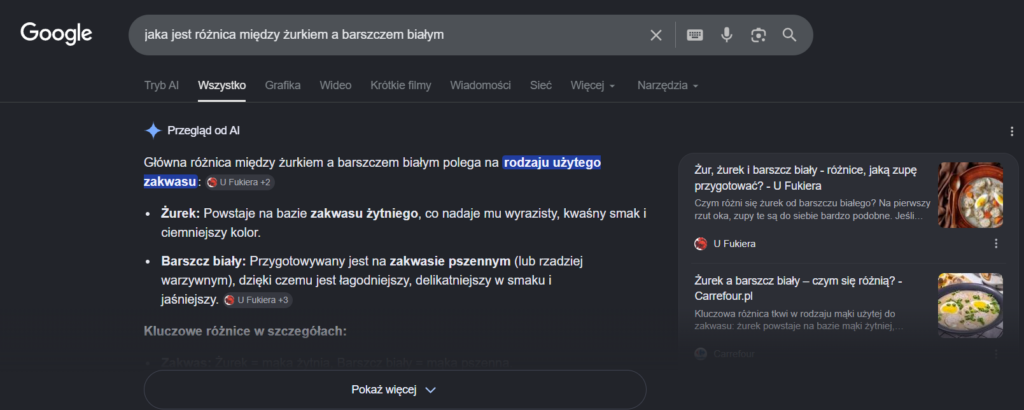Click the Carrefour article soup thumbnail
The image size is (1024, 410).
(x=970, y=306)
